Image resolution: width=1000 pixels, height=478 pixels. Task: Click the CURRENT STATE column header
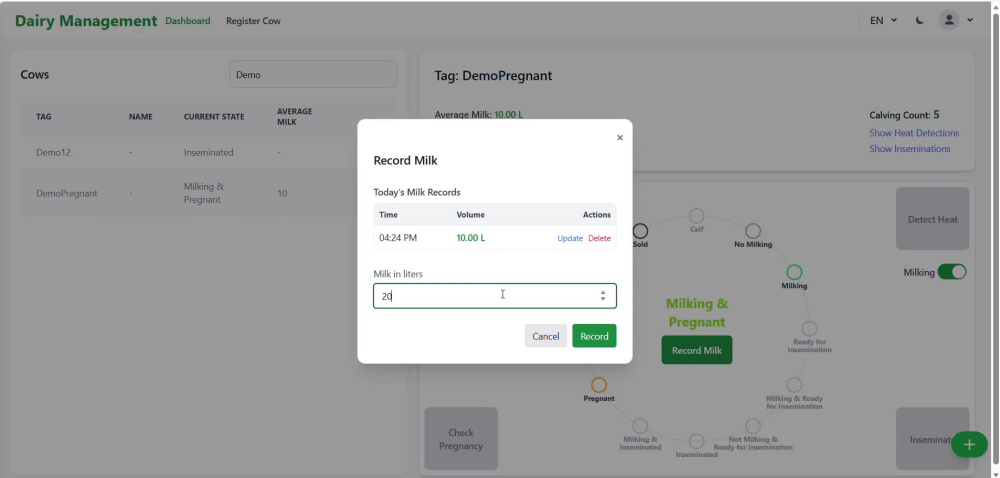(x=214, y=117)
